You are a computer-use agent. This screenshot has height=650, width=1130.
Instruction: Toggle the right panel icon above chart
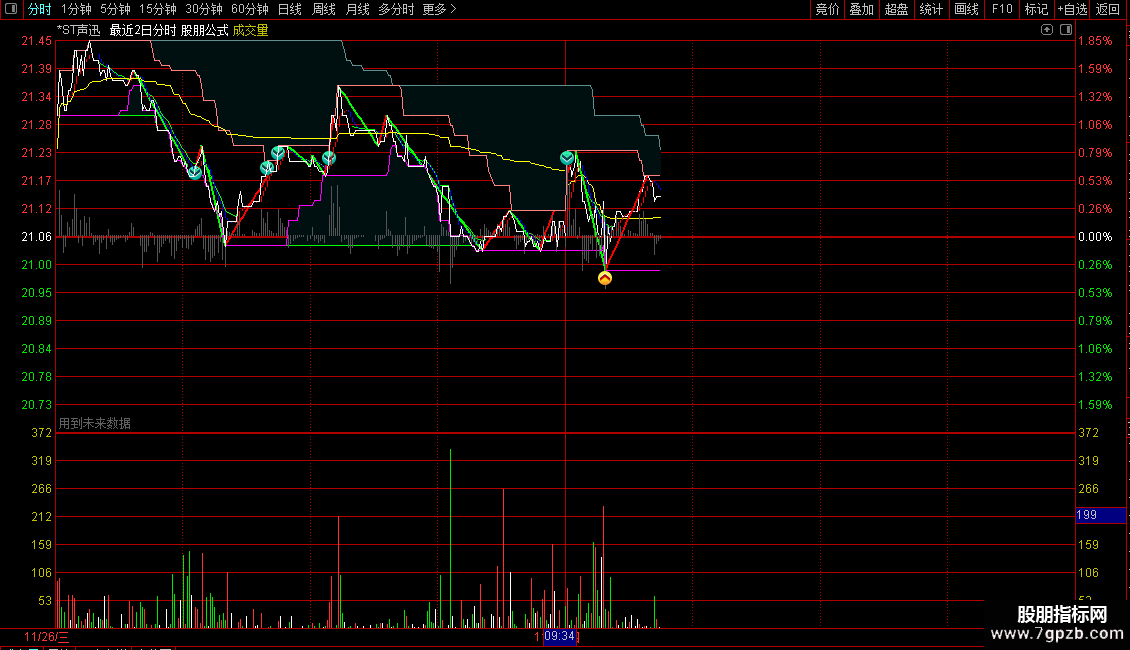[x=1066, y=30]
